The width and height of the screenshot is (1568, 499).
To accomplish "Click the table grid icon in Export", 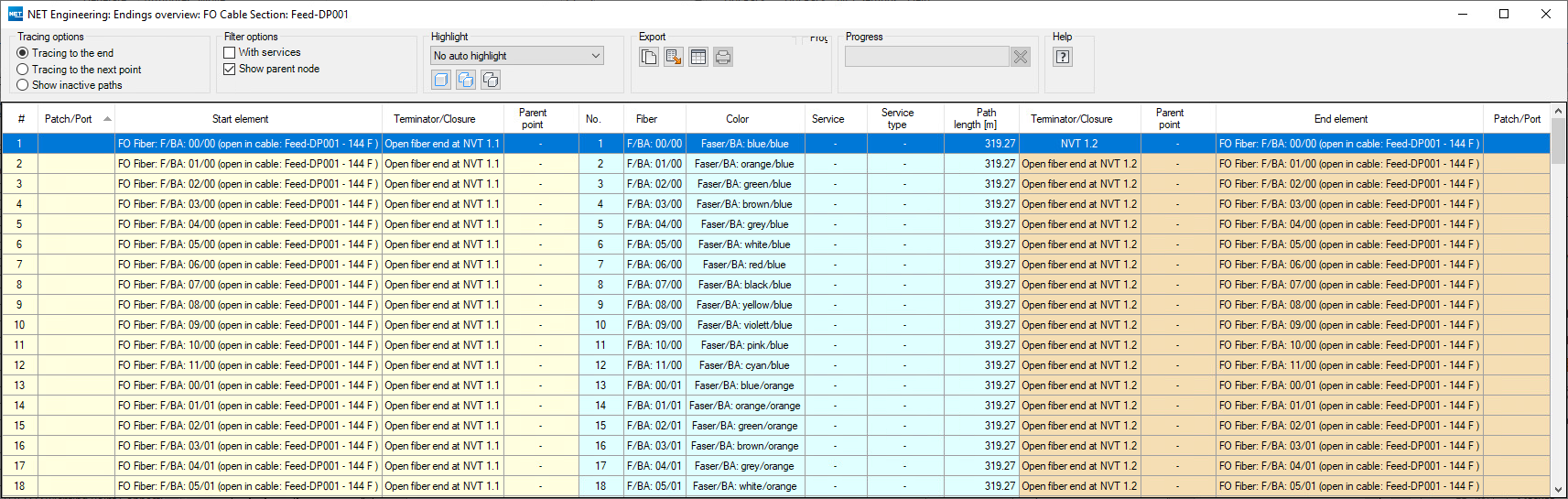I will (x=698, y=57).
